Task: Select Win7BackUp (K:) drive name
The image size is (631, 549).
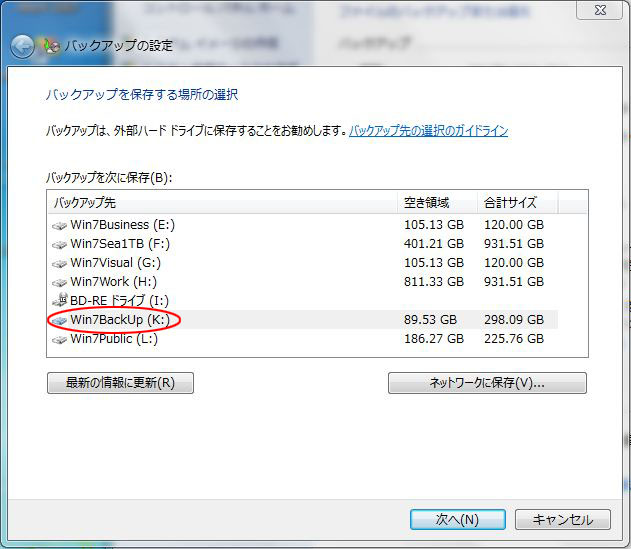Action: point(120,320)
